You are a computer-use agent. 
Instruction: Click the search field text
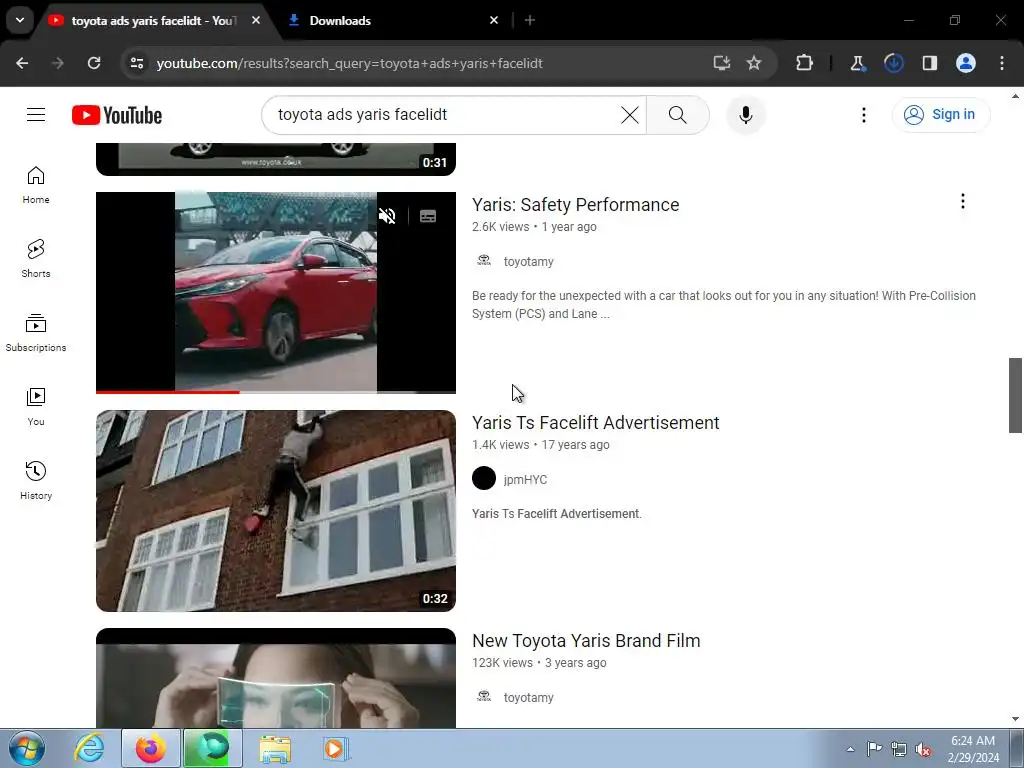[x=362, y=115]
